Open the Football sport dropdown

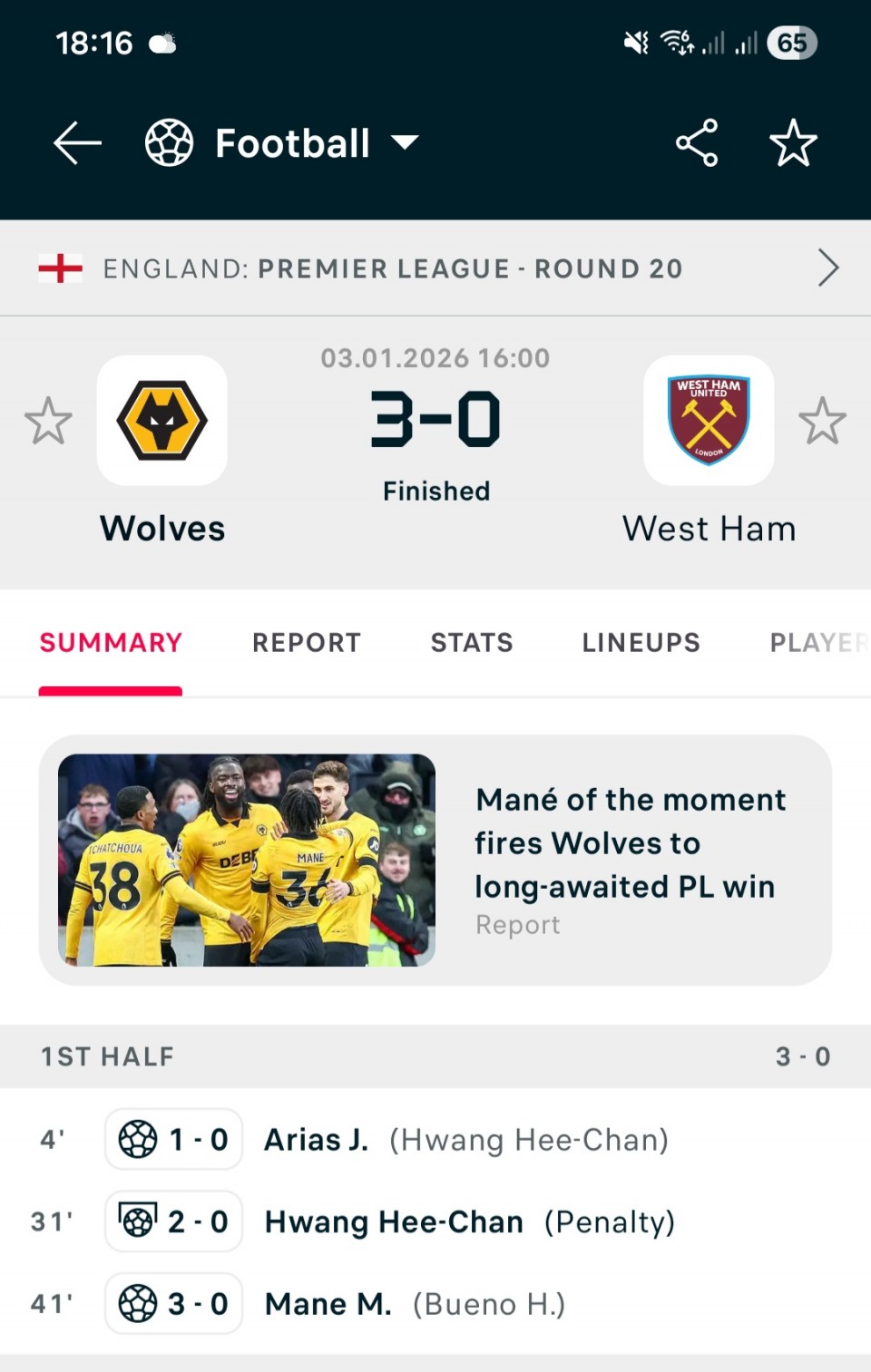[x=405, y=142]
